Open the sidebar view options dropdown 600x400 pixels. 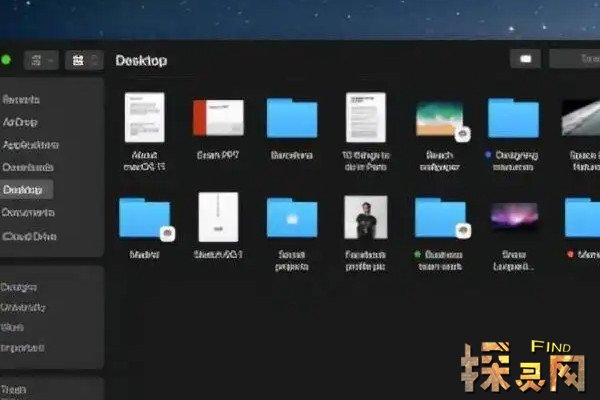[x=42, y=60]
